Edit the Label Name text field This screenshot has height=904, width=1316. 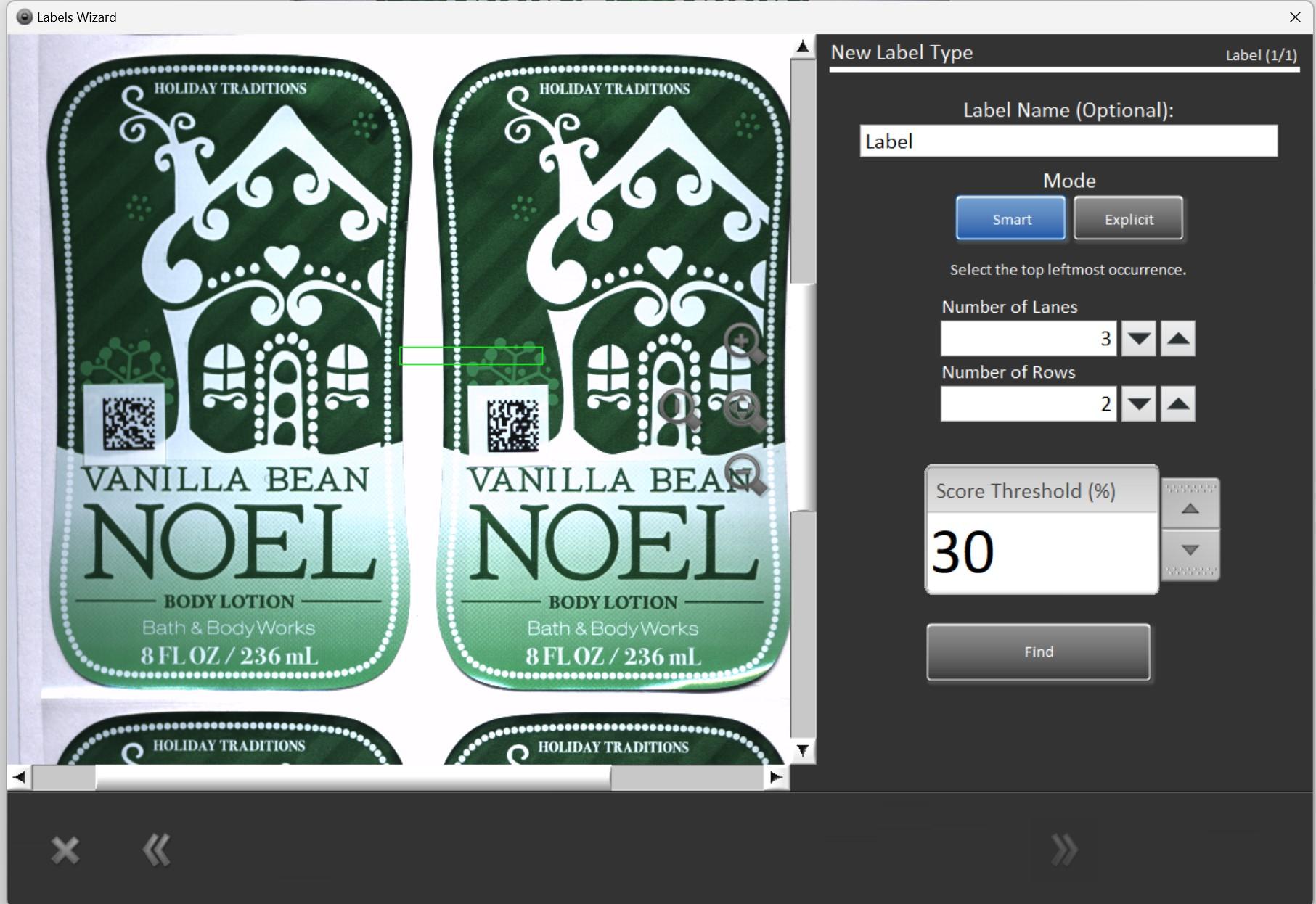coord(1068,141)
